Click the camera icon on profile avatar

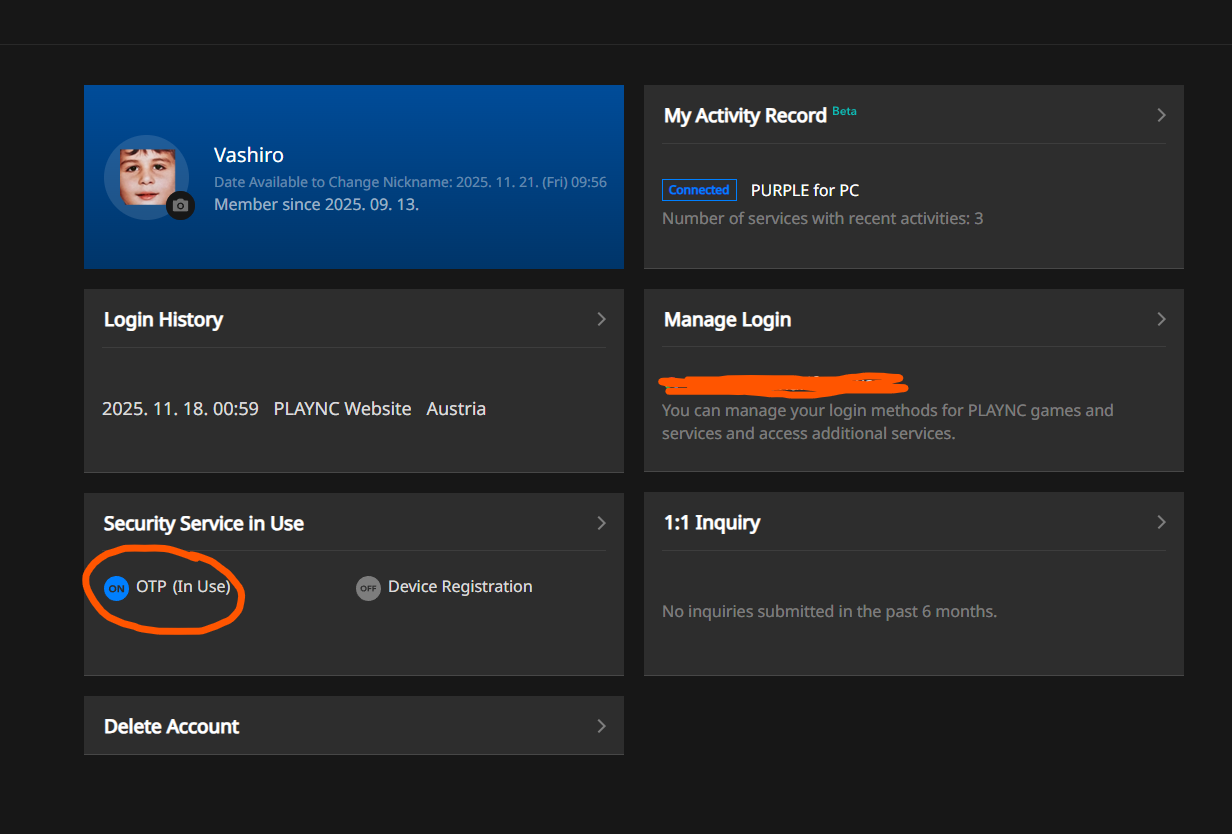tap(180, 205)
